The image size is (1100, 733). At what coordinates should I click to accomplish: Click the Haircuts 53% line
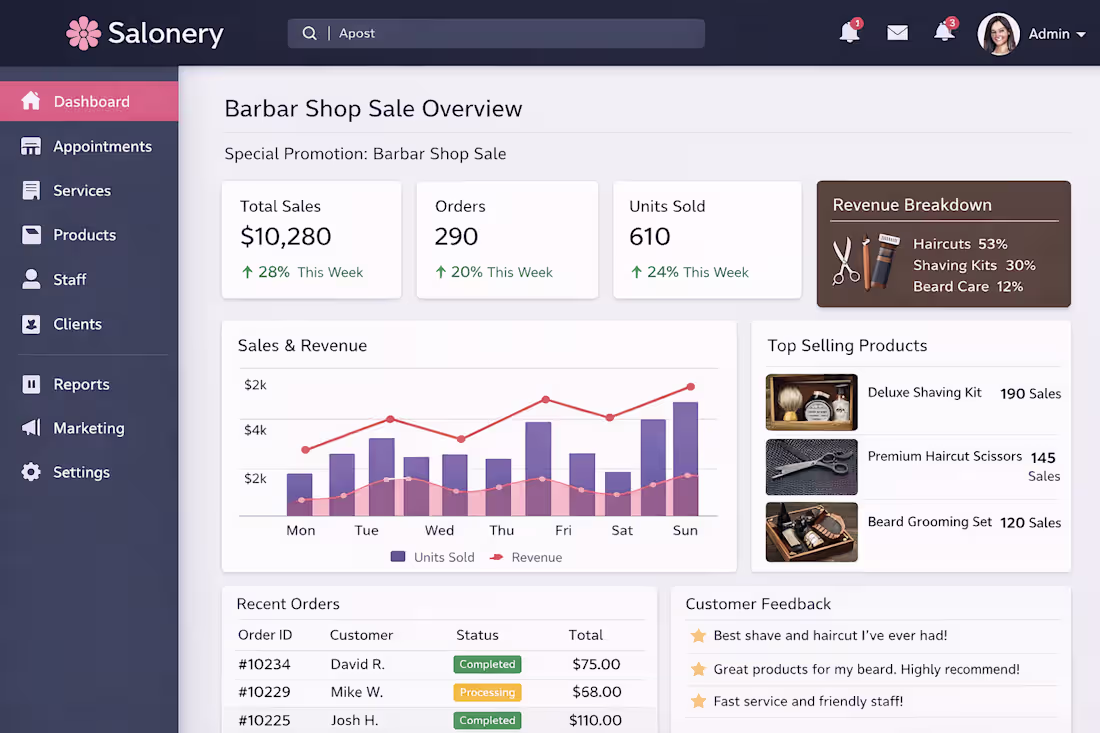(960, 244)
